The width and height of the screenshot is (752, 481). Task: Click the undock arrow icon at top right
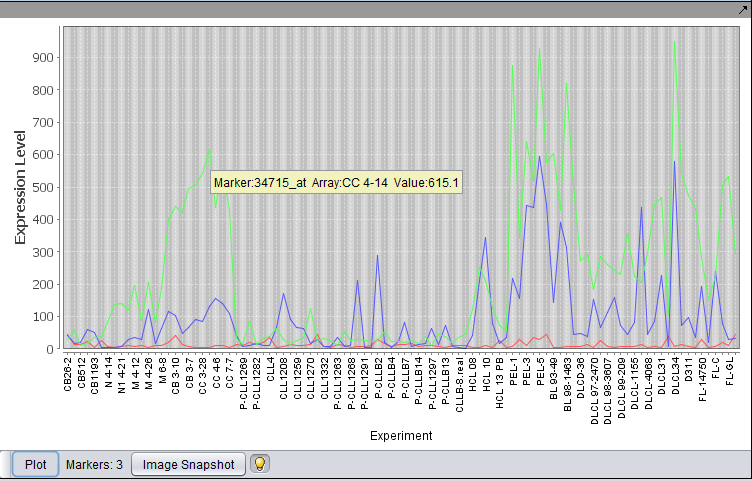(742, 8)
